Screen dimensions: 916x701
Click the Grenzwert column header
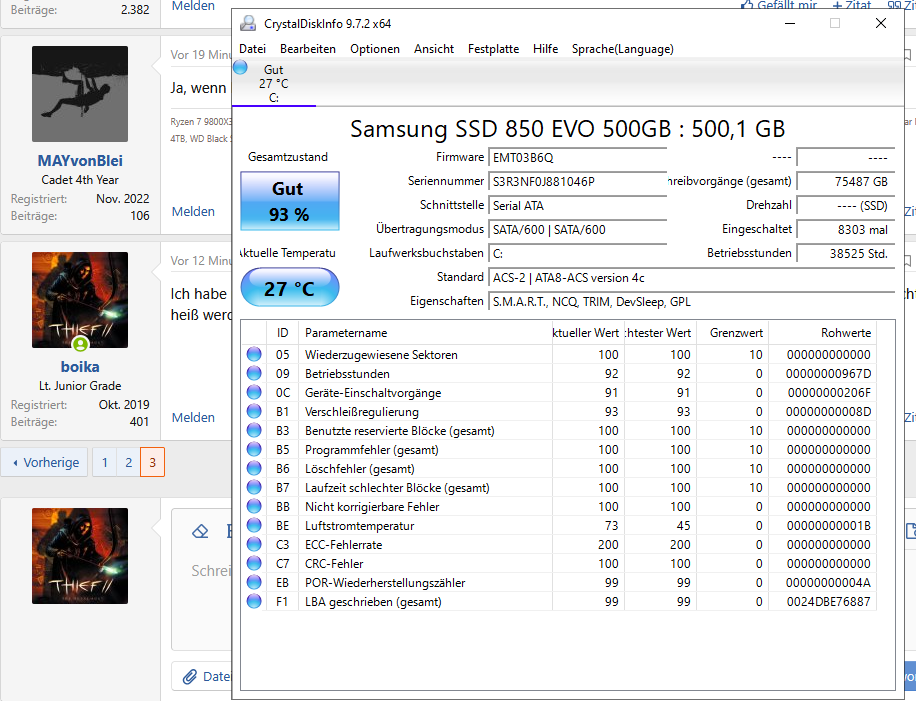tap(733, 333)
